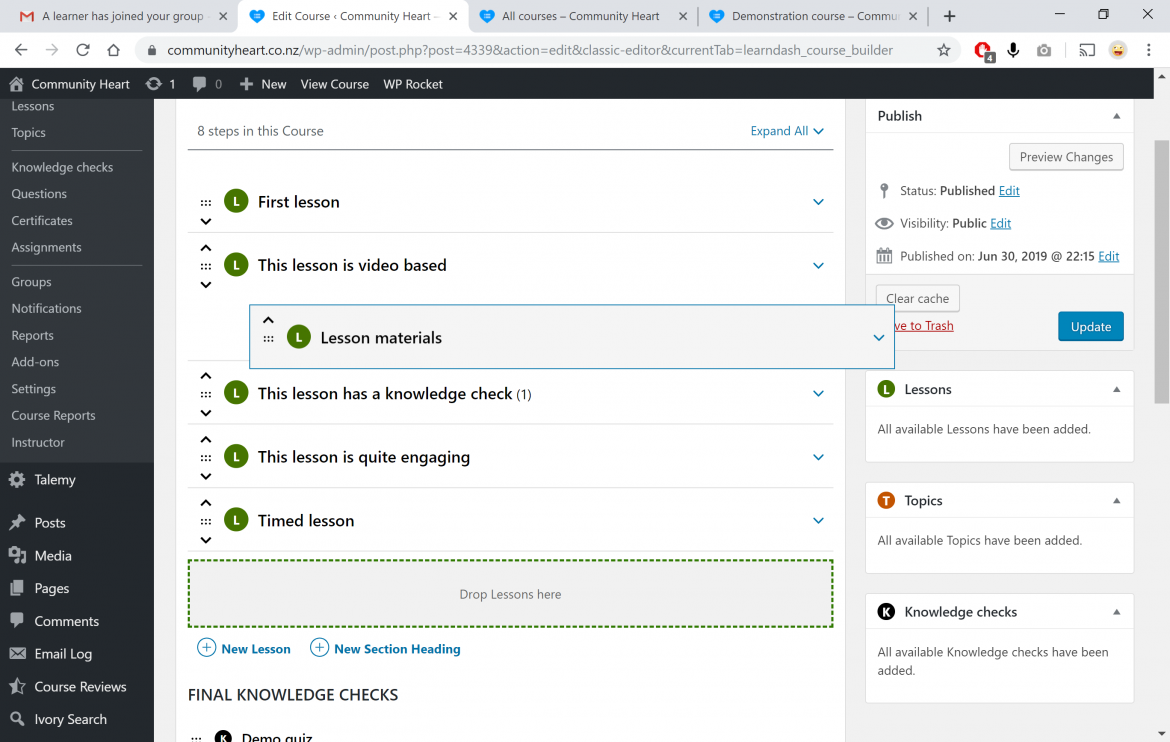Collapse the Topics side panel

(x=1117, y=500)
